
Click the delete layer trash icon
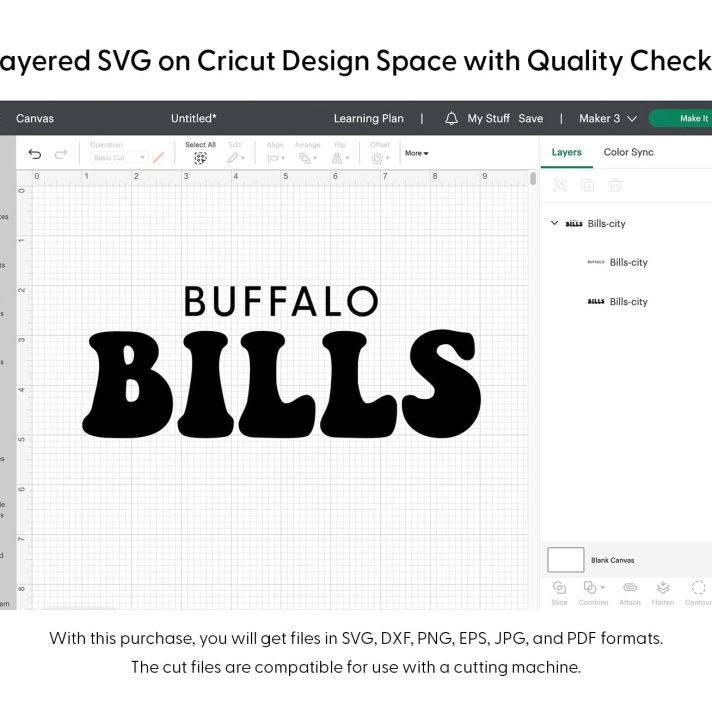pyautogui.click(x=615, y=185)
